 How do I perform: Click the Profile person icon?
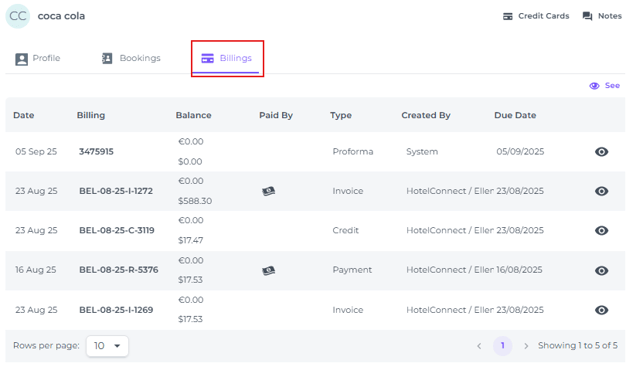22,59
